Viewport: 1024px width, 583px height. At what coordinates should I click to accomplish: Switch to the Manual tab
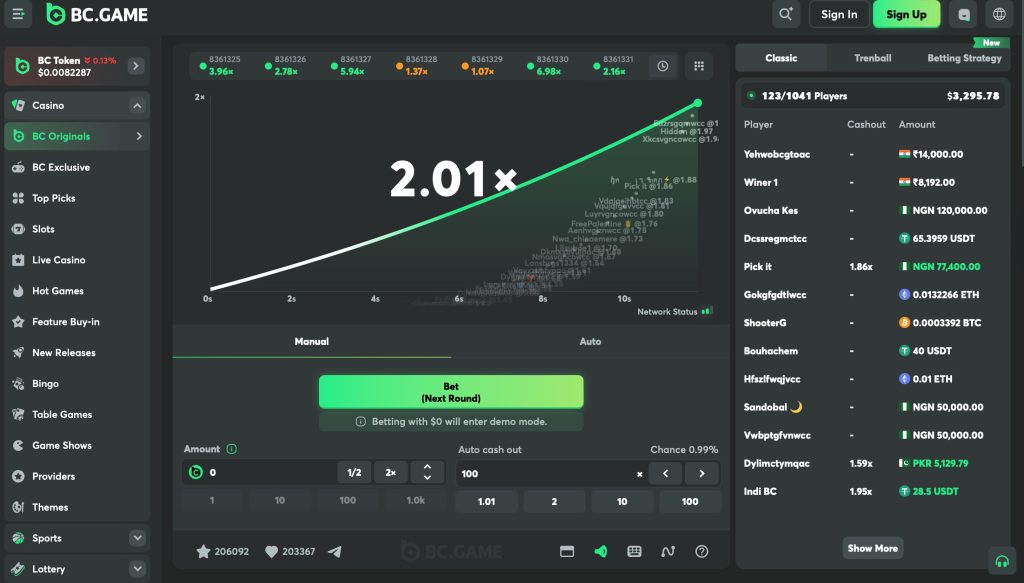312,341
